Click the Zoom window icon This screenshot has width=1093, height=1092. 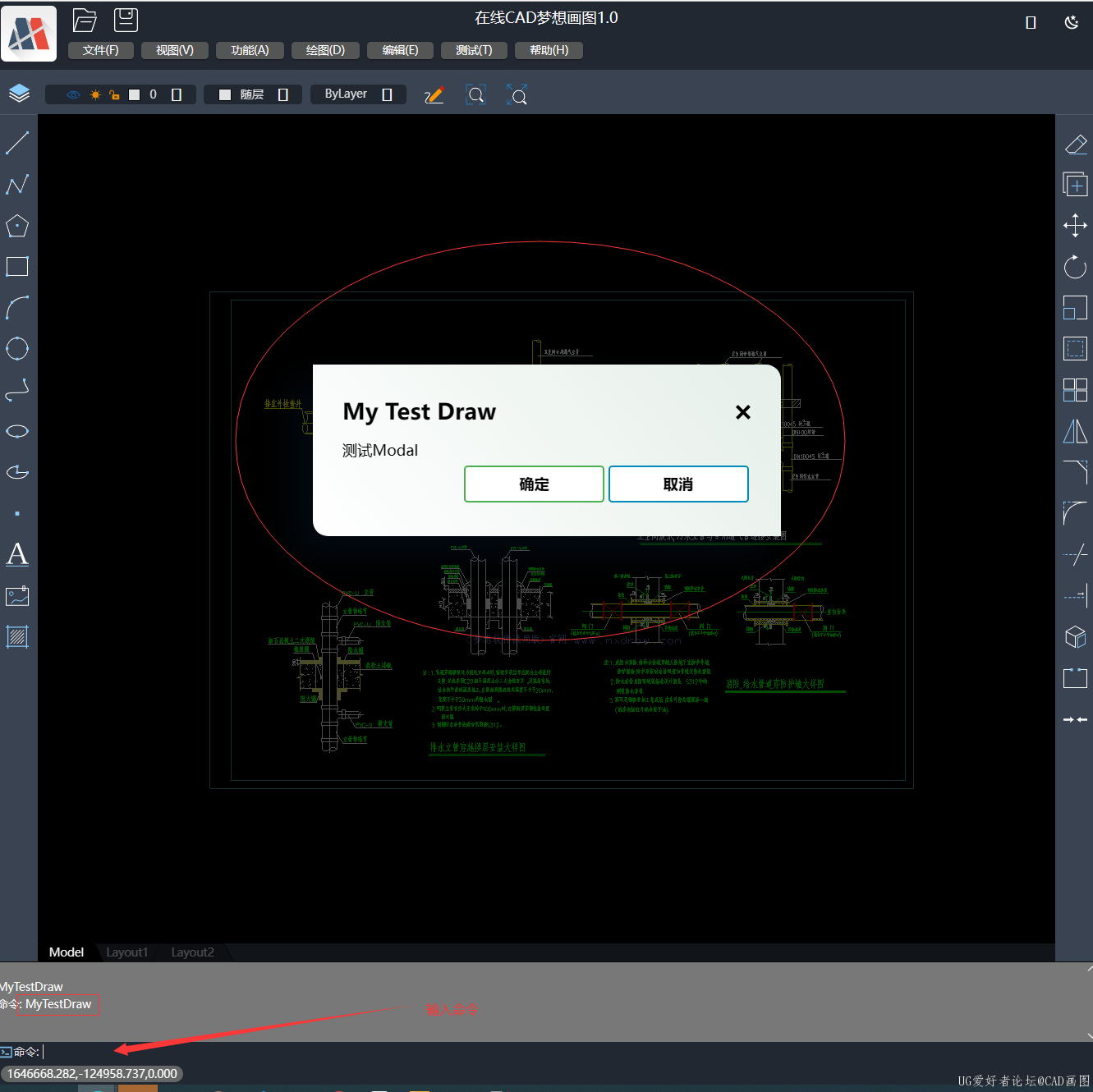tap(476, 94)
